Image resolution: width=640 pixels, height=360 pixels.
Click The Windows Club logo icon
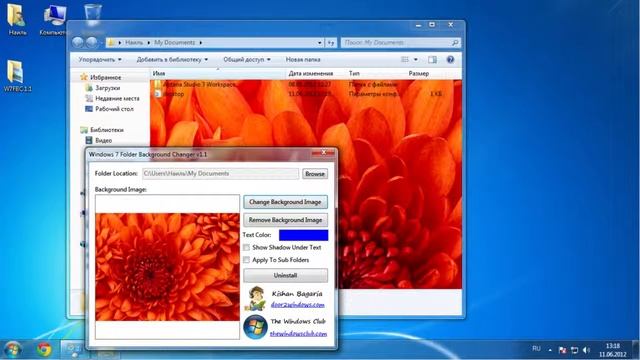[256, 327]
